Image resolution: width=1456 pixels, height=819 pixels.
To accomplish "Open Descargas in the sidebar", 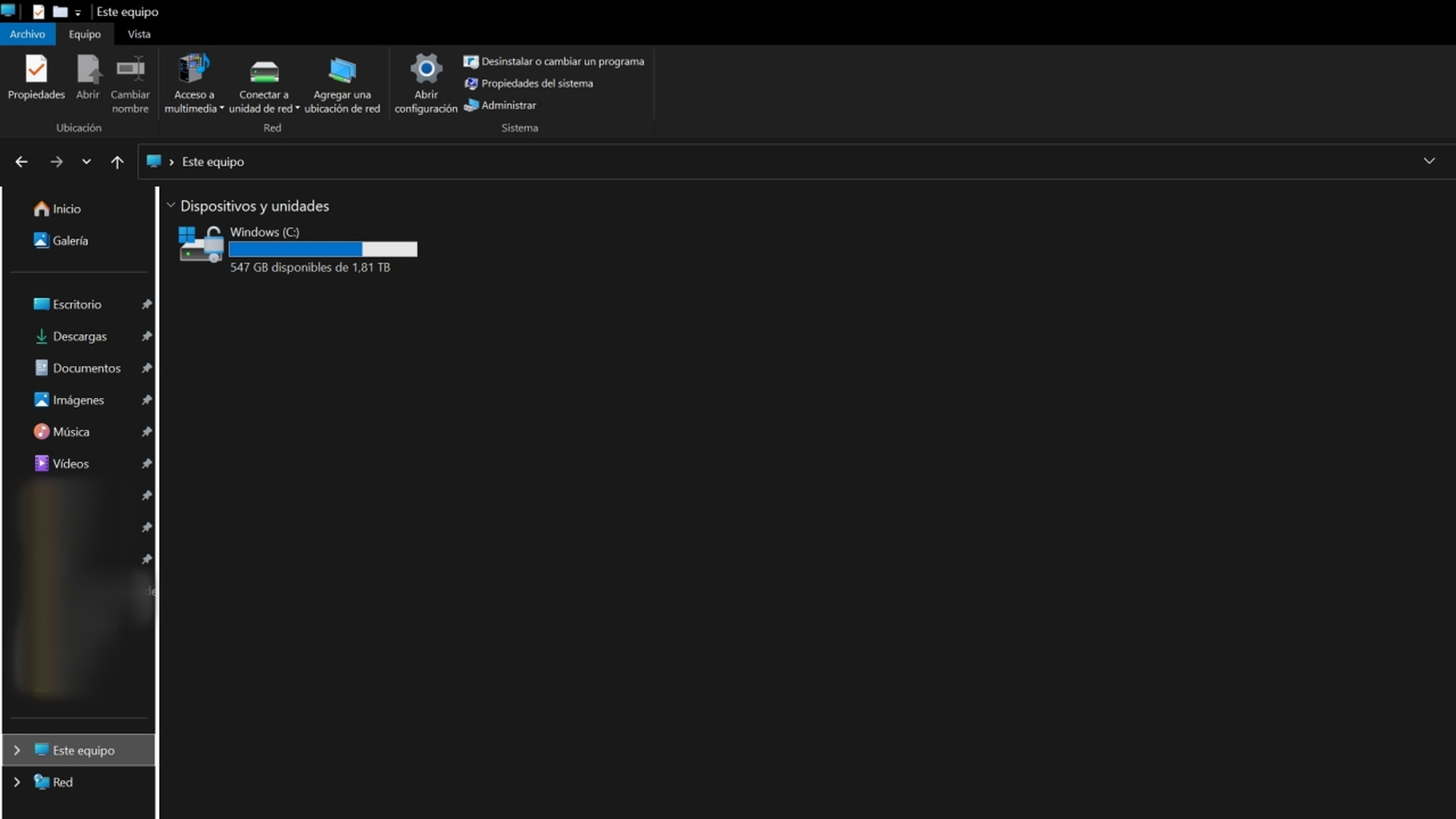I will click(79, 336).
